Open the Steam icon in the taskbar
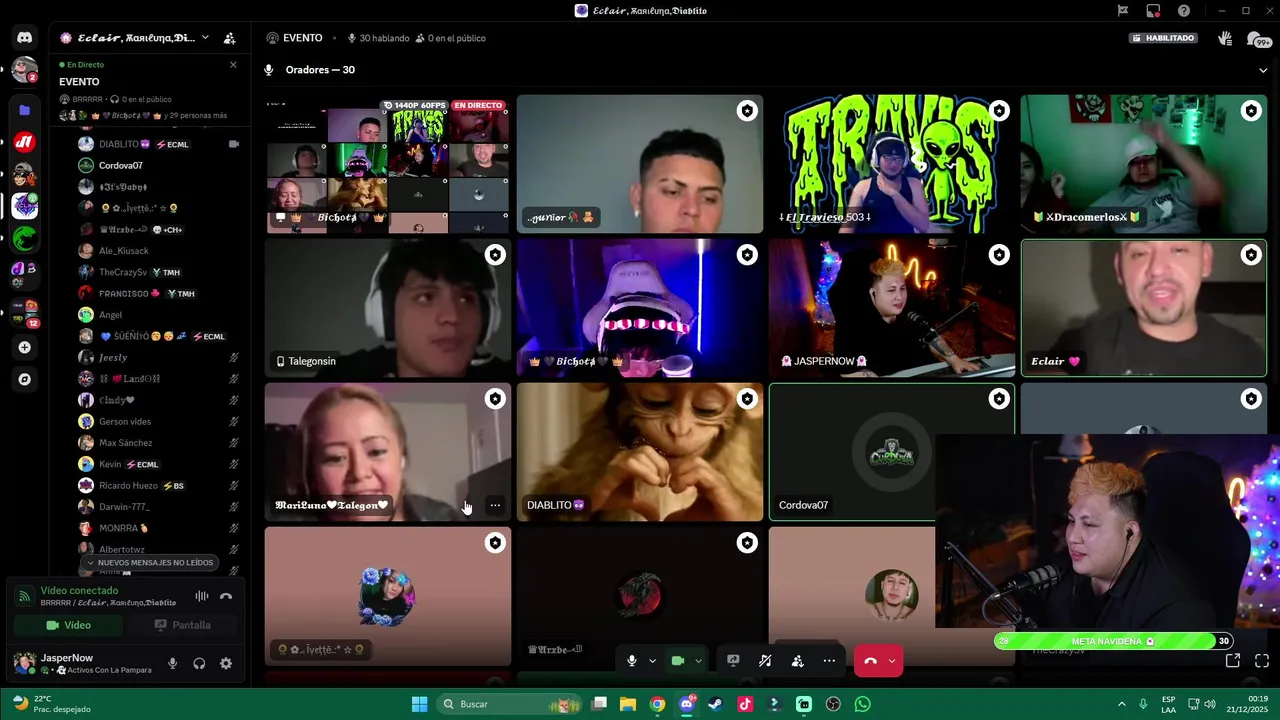This screenshot has width=1280, height=720. 715,704
